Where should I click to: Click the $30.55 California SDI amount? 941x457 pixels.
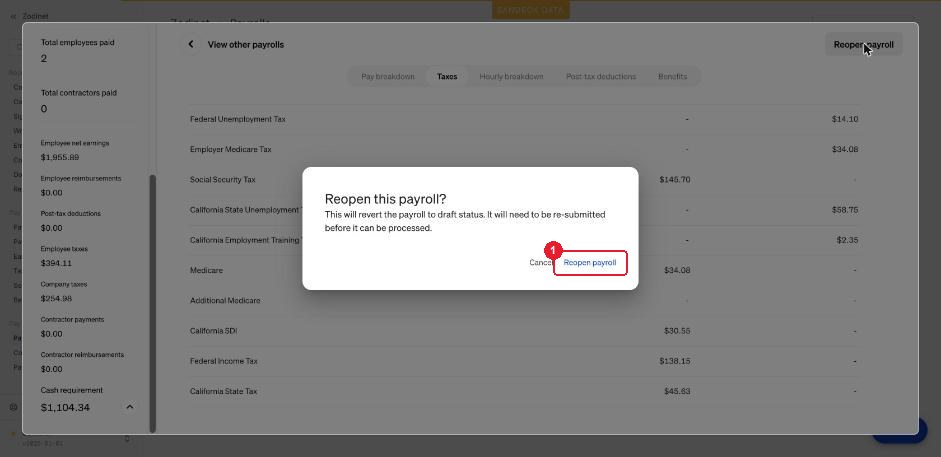677,331
